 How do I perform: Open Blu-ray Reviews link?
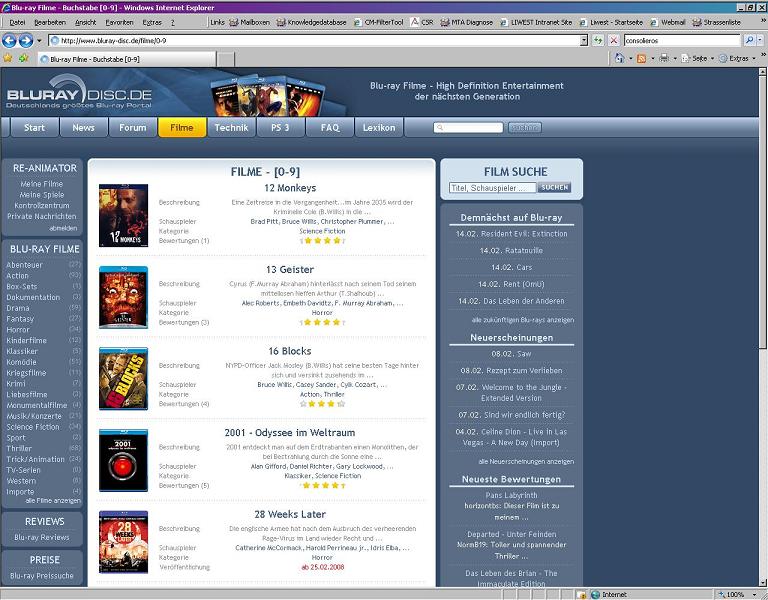point(42,537)
